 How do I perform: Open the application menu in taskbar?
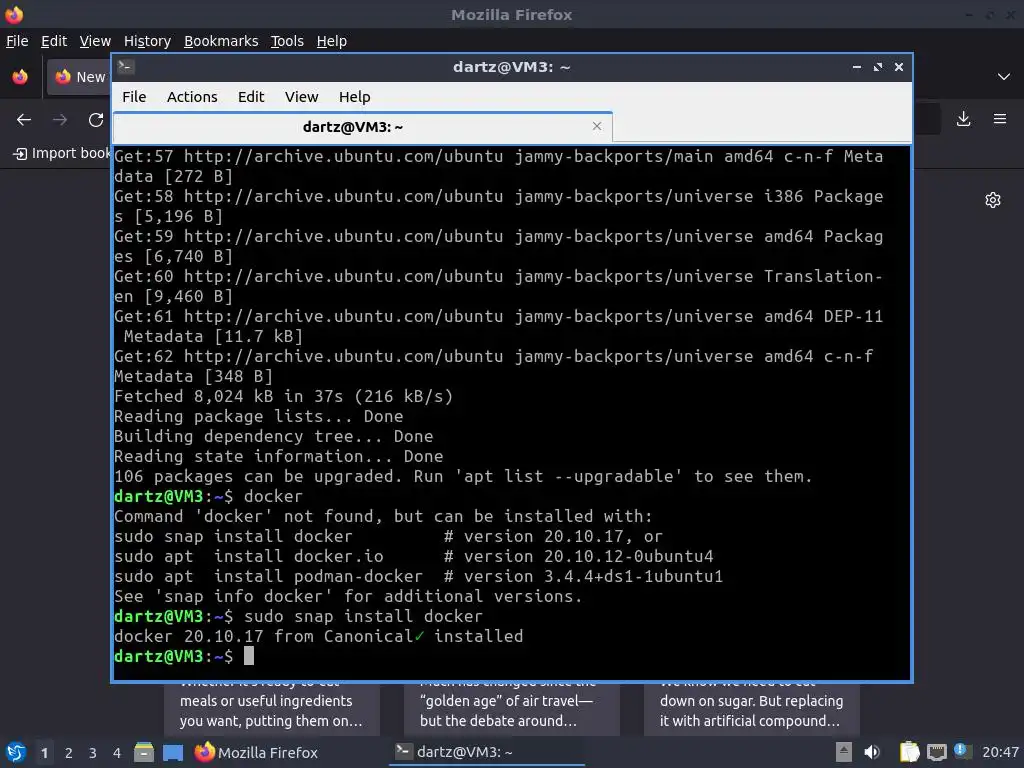(16, 752)
